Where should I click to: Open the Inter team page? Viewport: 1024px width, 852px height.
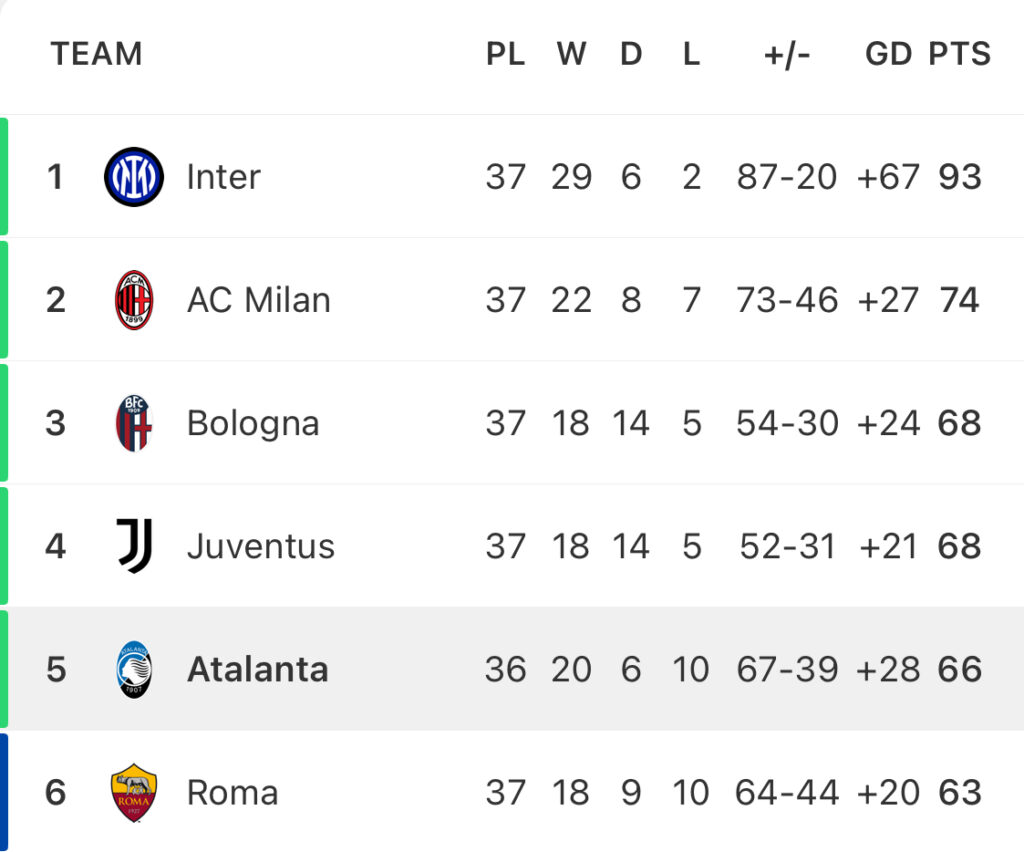pos(223,177)
